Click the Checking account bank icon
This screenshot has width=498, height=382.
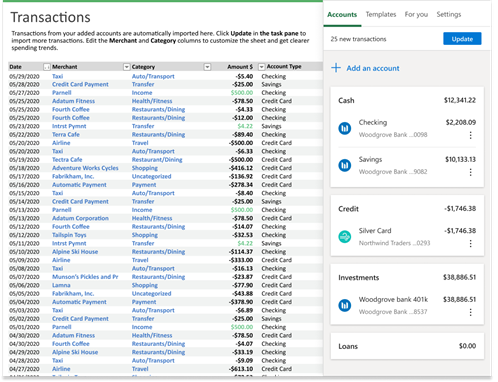(x=345, y=128)
